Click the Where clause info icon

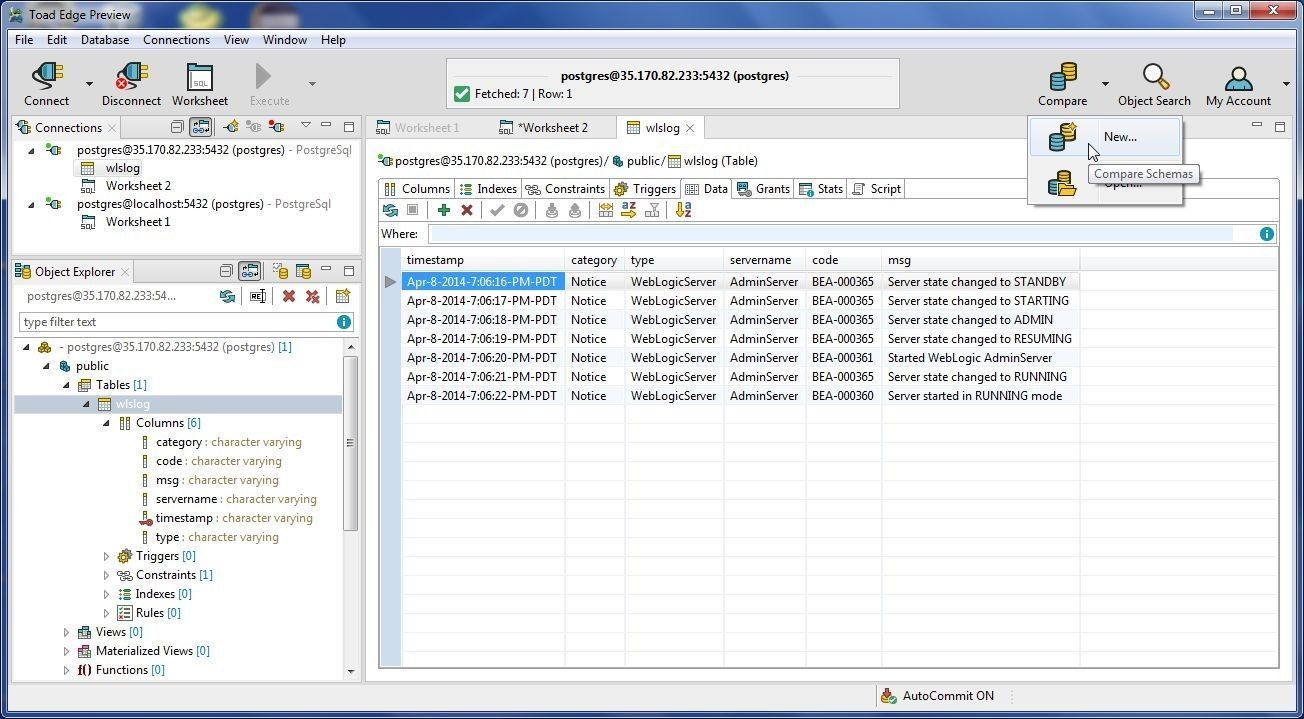1267,234
